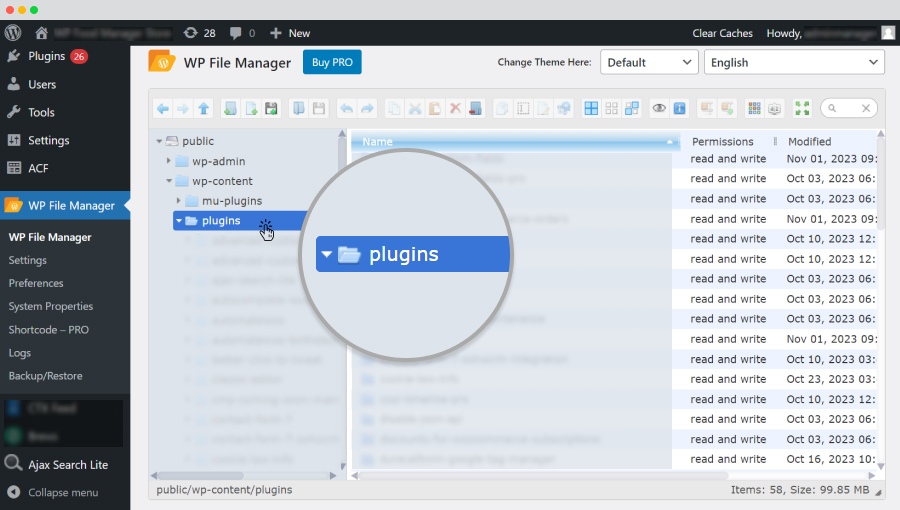Expand the mu-plugins folder arrow
Image resolution: width=900 pixels, height=510 pixels.
click(179, 201)
